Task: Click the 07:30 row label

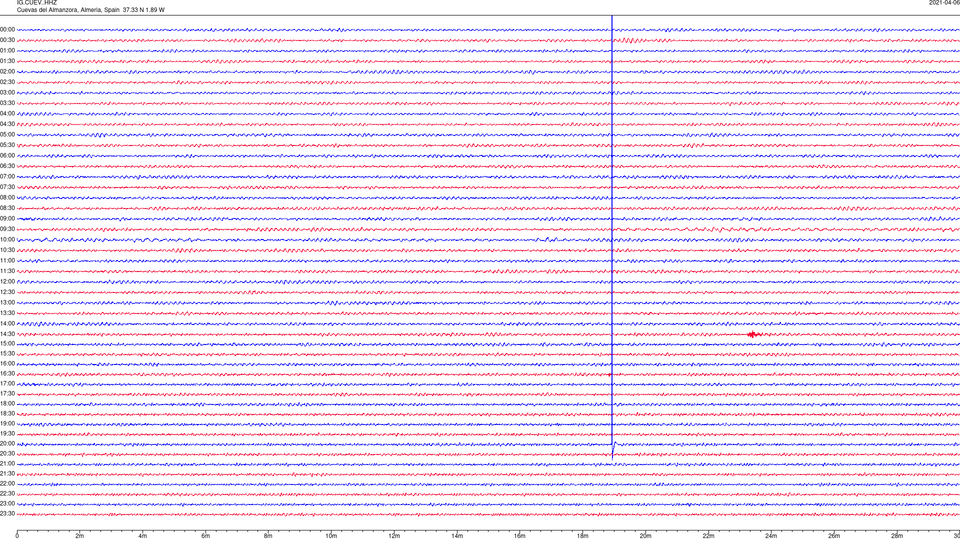Action: [7, 187]
